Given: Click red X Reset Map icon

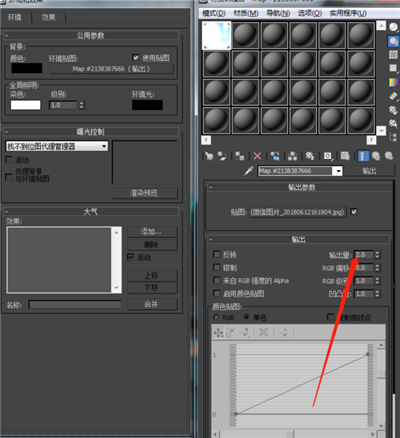Looking at the screenshot, I should pyautogui.click(x=257, y=156).
